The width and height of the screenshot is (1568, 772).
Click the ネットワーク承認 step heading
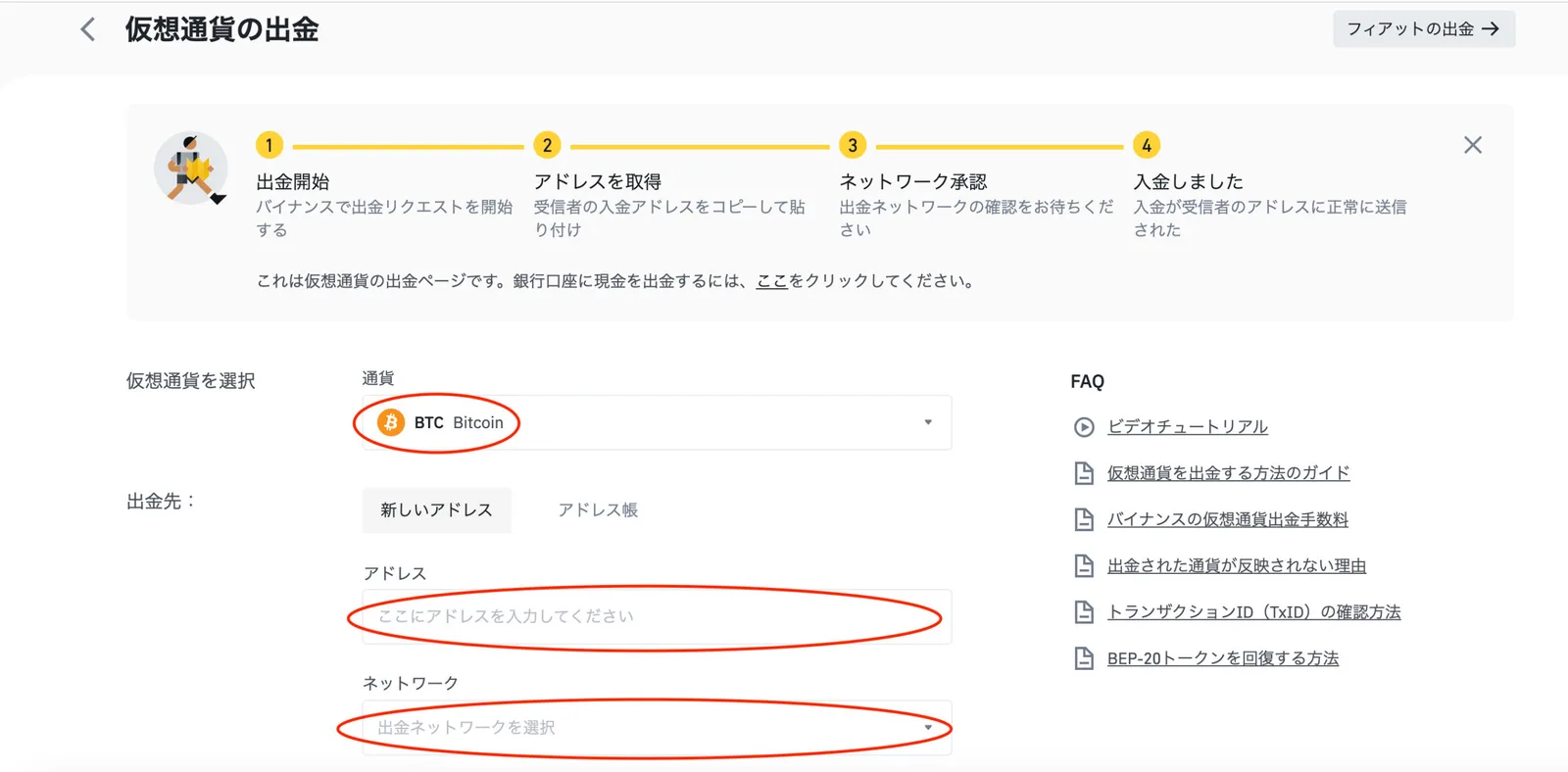(913, 181)
